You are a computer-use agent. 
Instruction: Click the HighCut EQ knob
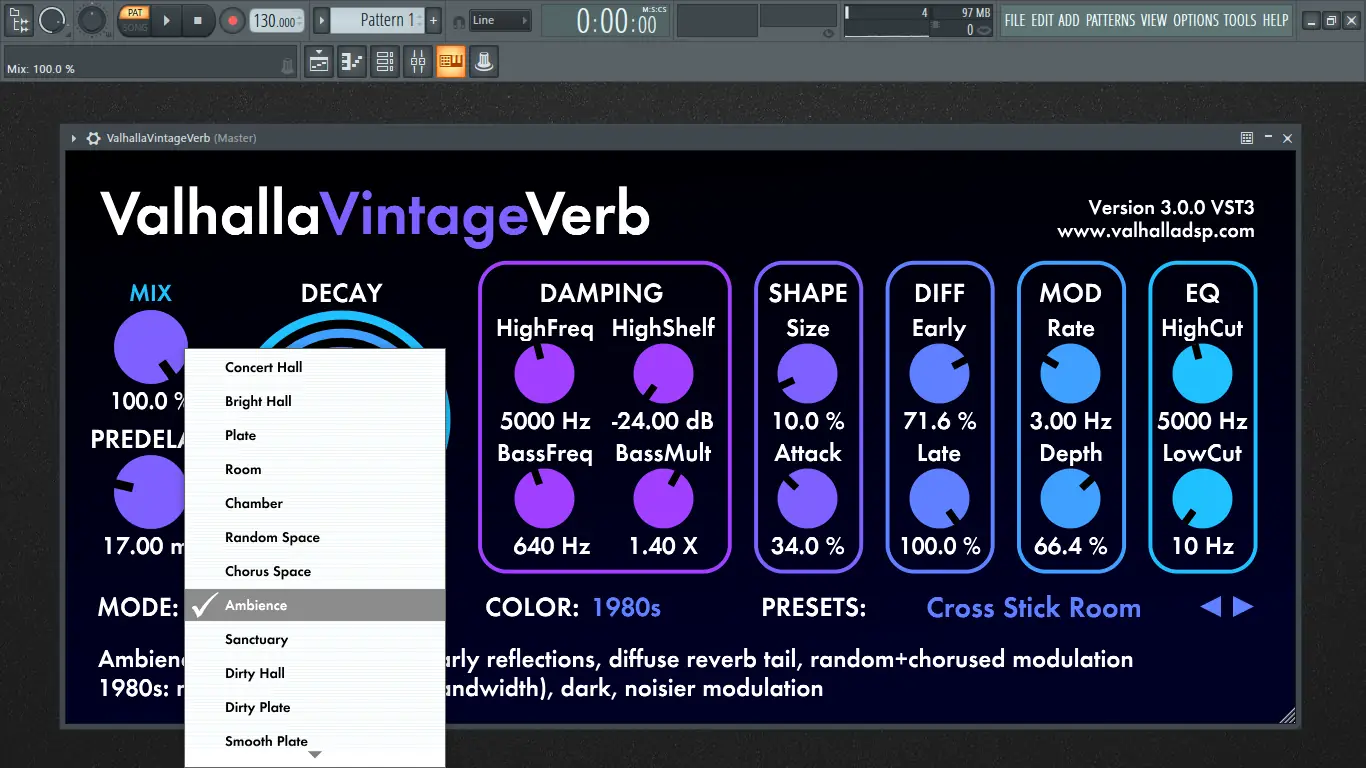coord(1202,375)
